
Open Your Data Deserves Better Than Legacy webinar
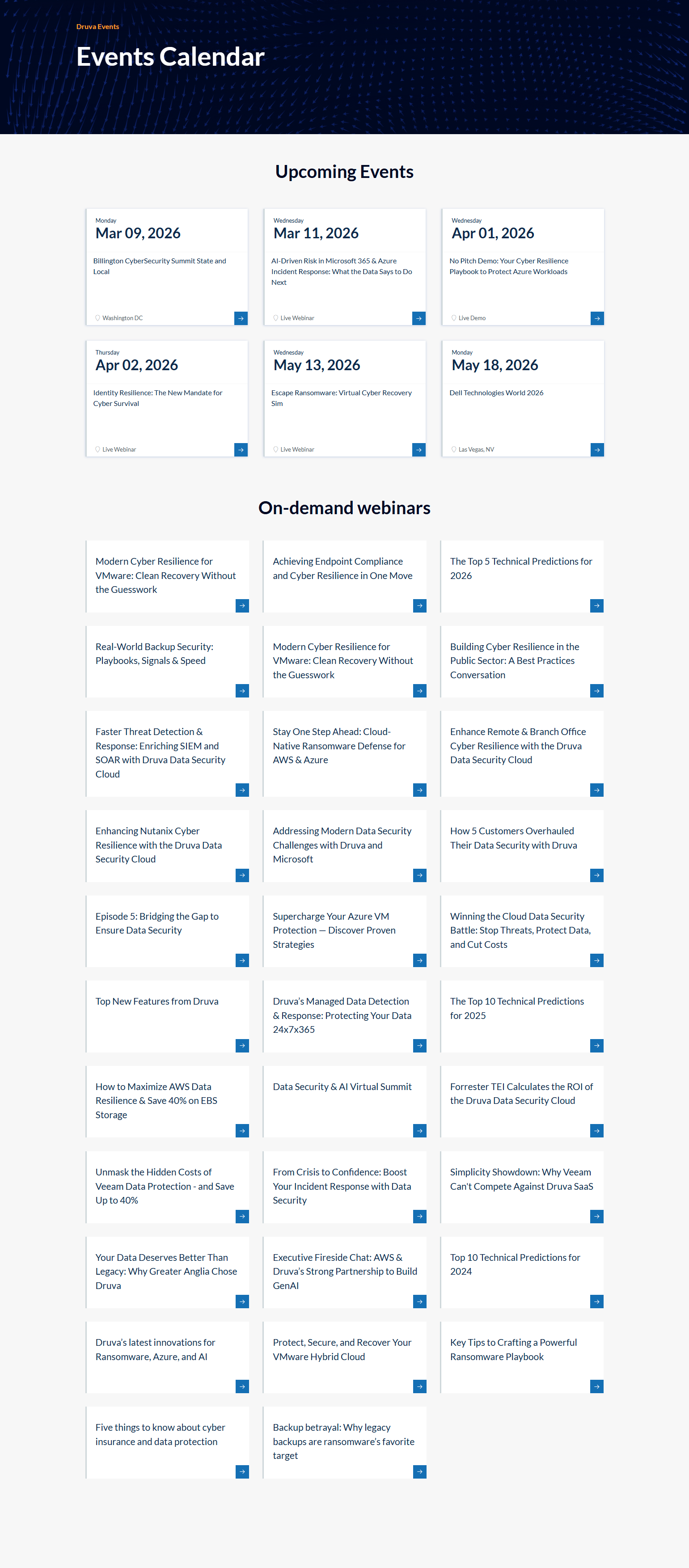166,1272
